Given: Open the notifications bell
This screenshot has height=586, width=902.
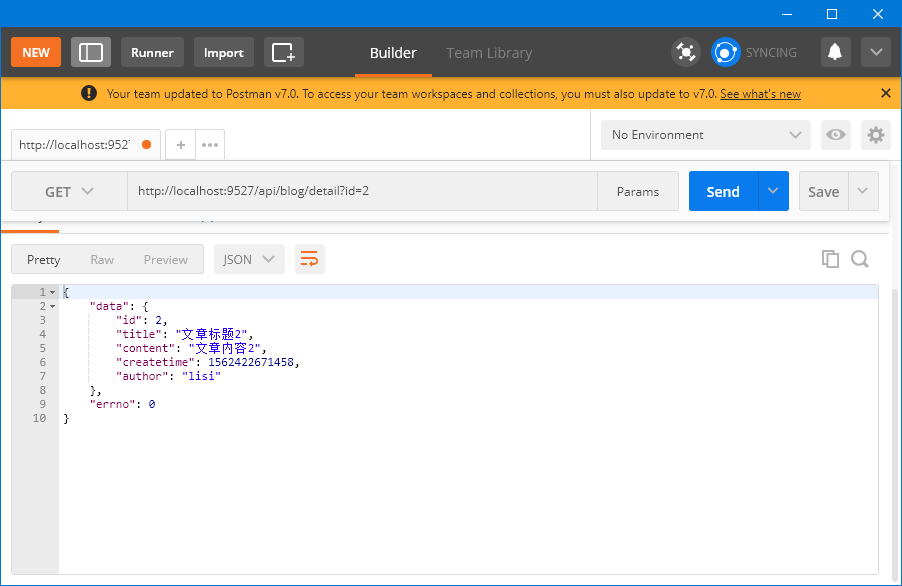Looking at the screenshot, I should click(x=835, y=52).
